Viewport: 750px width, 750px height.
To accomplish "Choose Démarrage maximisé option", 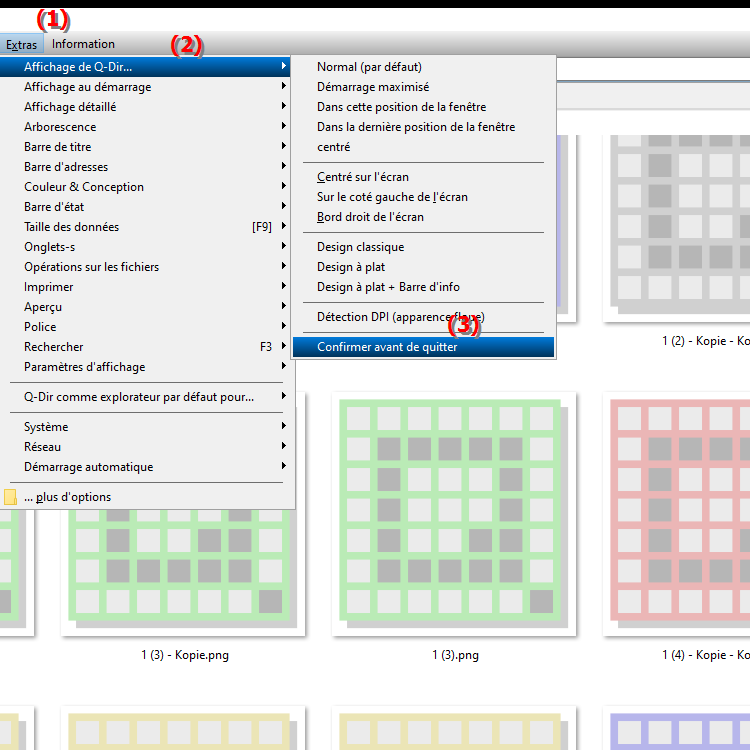I will (x=424, y=87).
